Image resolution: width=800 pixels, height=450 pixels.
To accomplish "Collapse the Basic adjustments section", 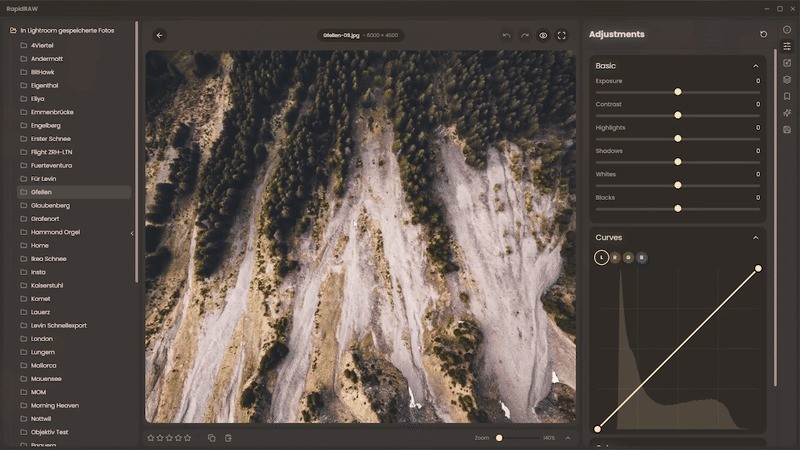I will (755, 66).
